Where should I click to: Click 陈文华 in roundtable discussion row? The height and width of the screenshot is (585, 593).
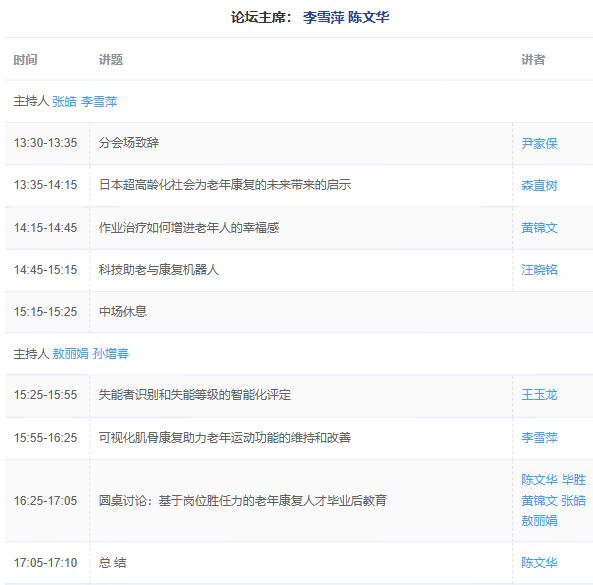click(x=539, y=479)
